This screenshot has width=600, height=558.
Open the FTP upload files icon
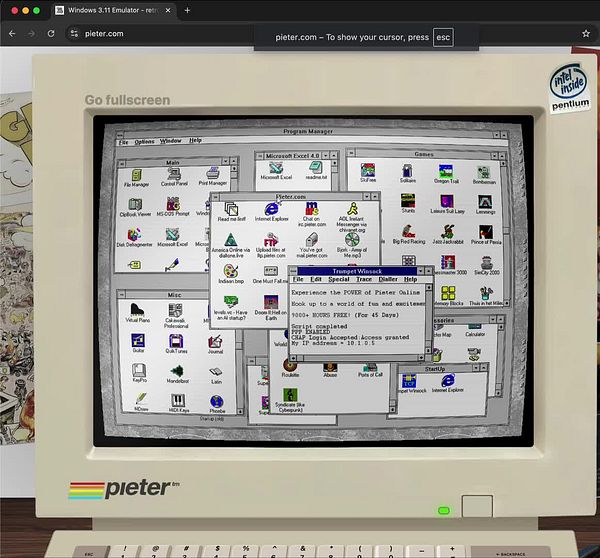coord(271,245)
